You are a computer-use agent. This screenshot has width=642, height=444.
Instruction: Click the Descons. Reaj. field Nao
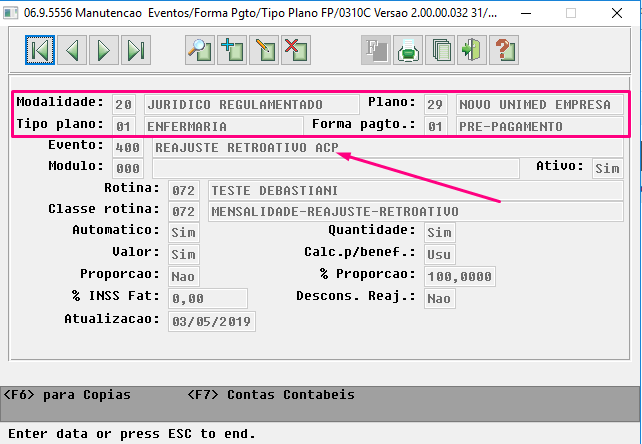440,298
